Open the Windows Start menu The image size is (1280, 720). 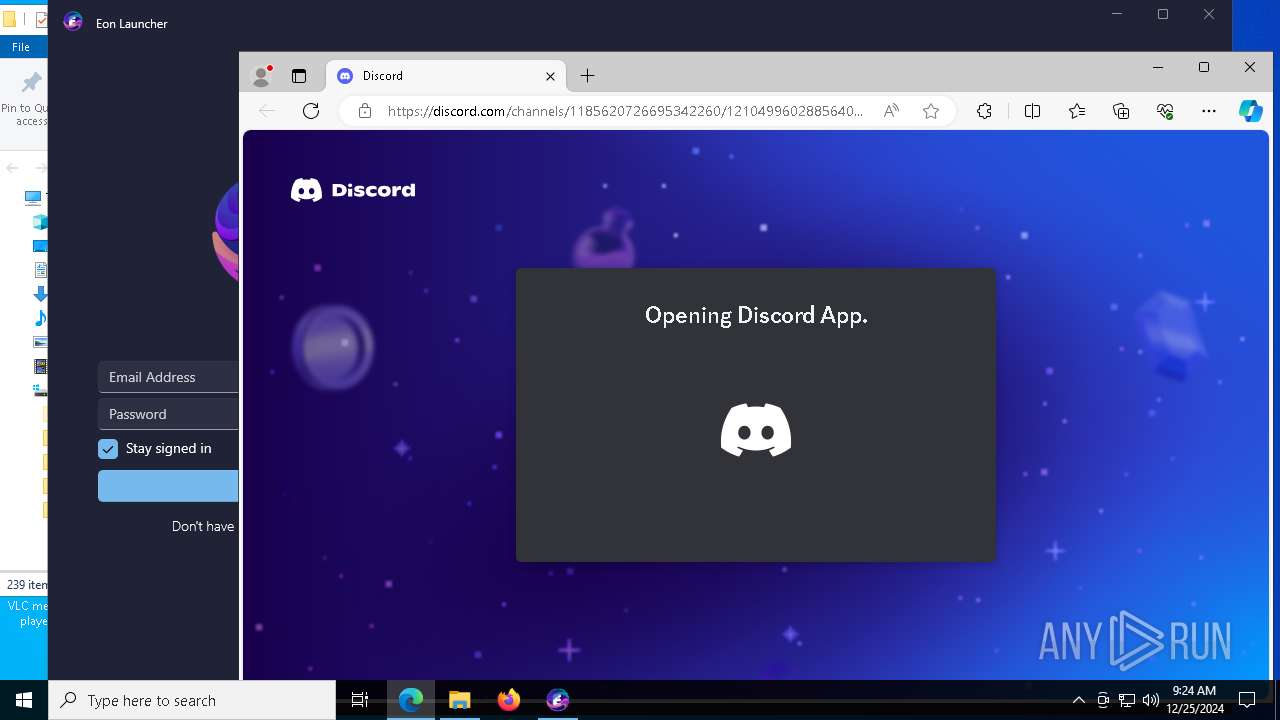coord(24,700)
